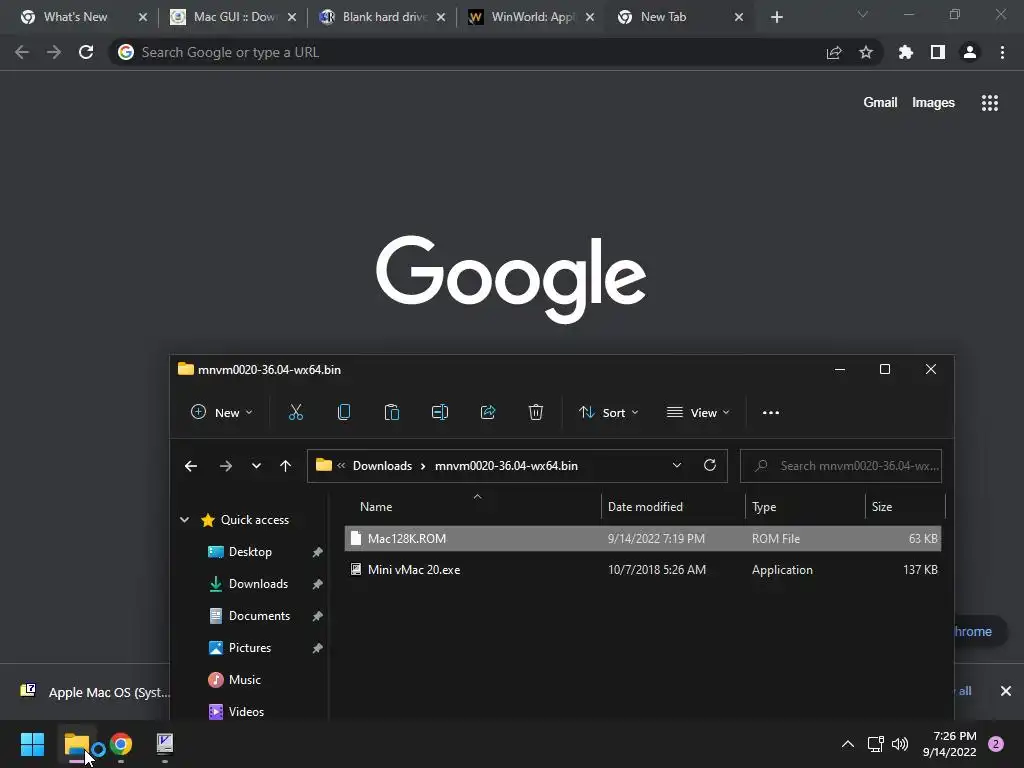Screen dimensions: 1024x768
Task: Click the Mini vMac taskbar icon
Action: tap(165, 743)
